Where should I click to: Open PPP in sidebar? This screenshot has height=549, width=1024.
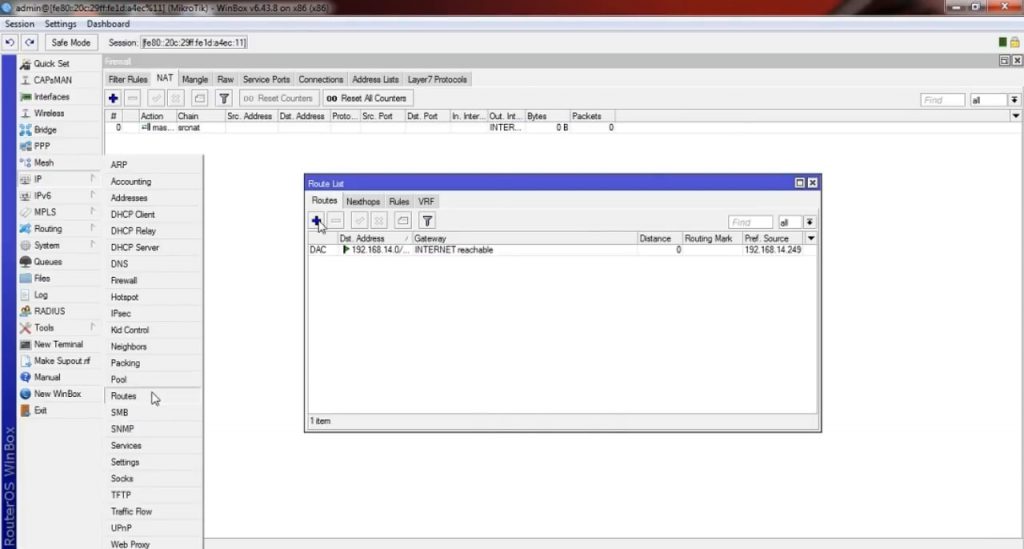coord(41,146)
